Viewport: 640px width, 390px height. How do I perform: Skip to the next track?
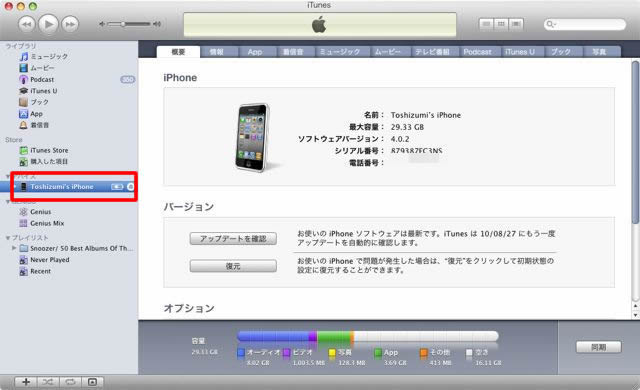point(70,24)
